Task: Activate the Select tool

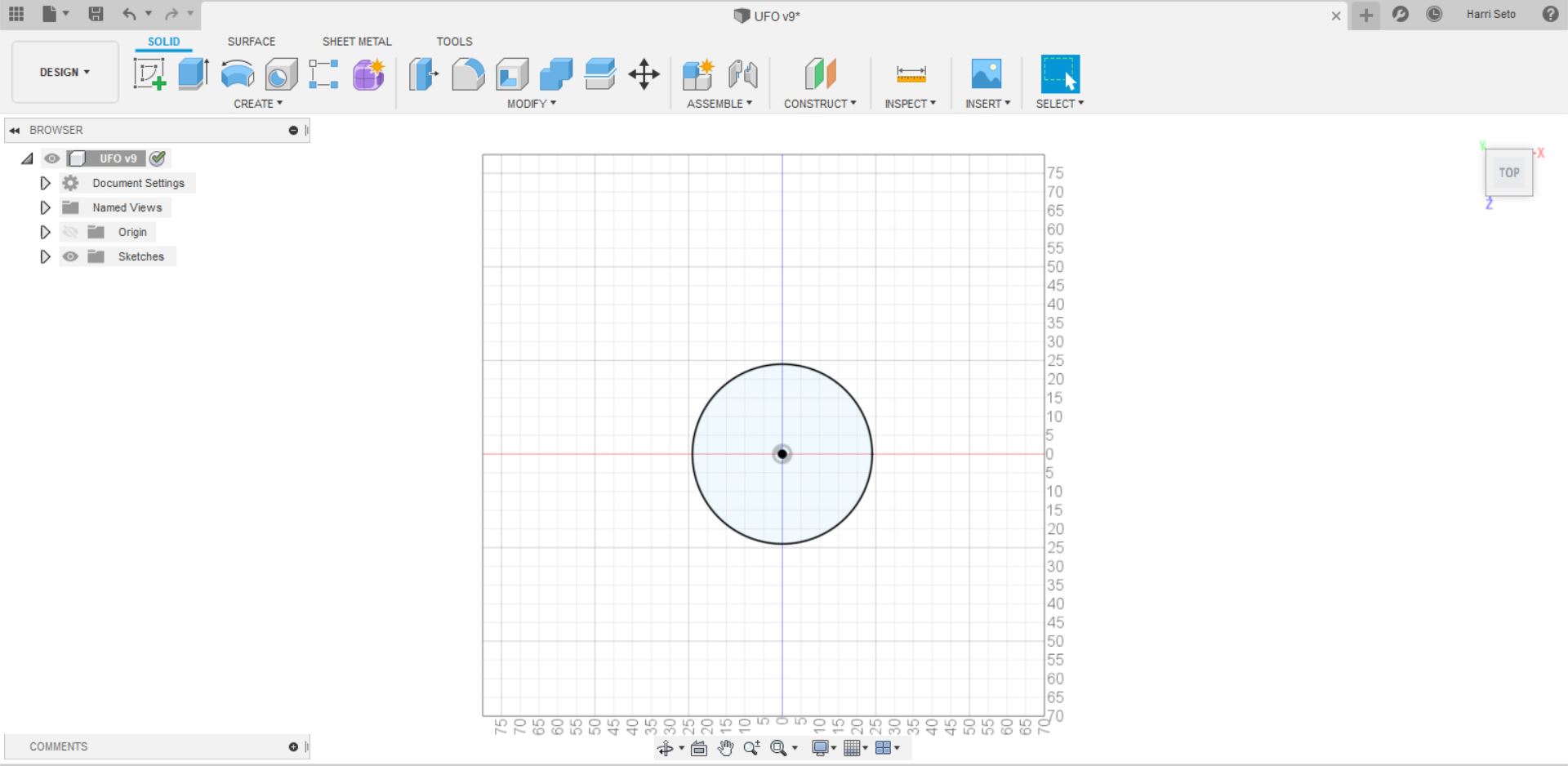Action: coord(1060,74)
